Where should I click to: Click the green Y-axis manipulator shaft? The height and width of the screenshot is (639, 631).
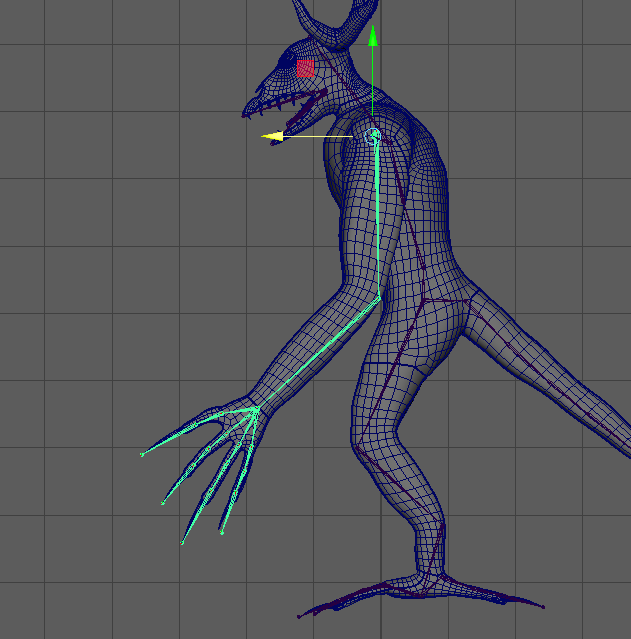373,85
